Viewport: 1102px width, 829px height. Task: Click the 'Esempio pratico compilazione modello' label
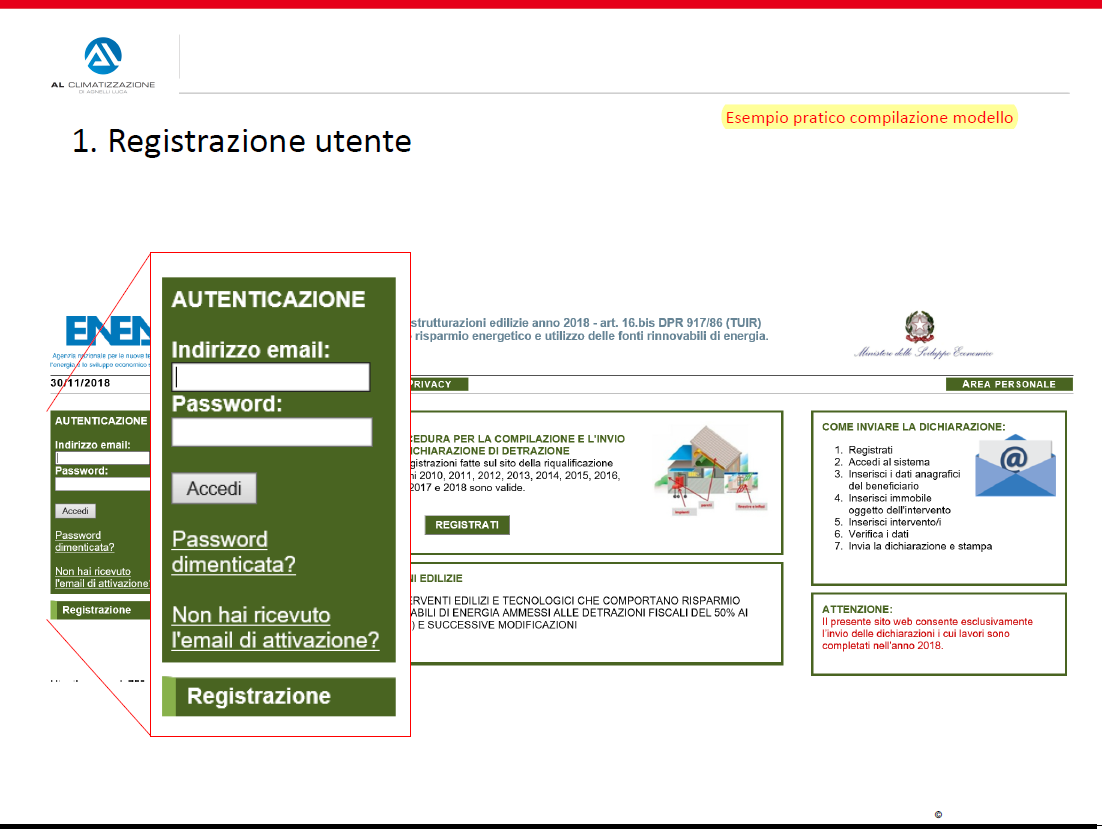coord(869,117)
